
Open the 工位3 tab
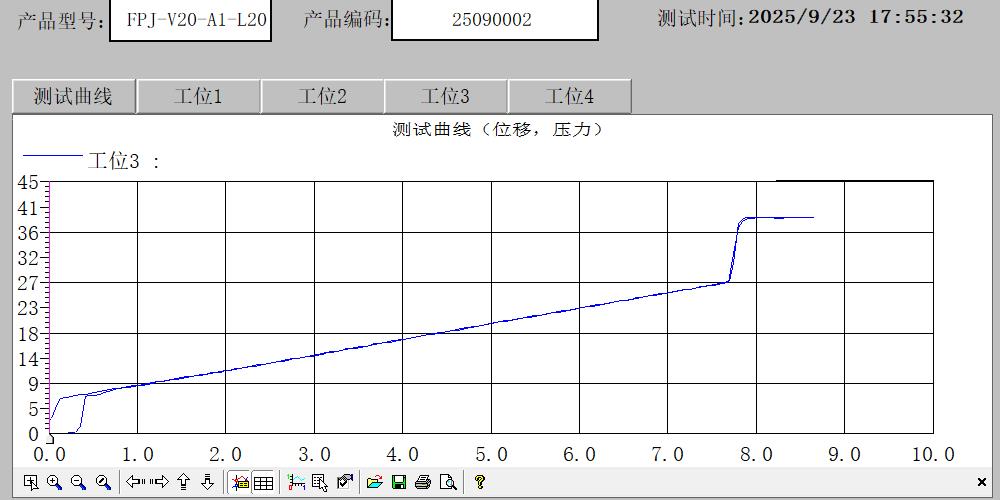pyautogui.click(x=445, y=96)
